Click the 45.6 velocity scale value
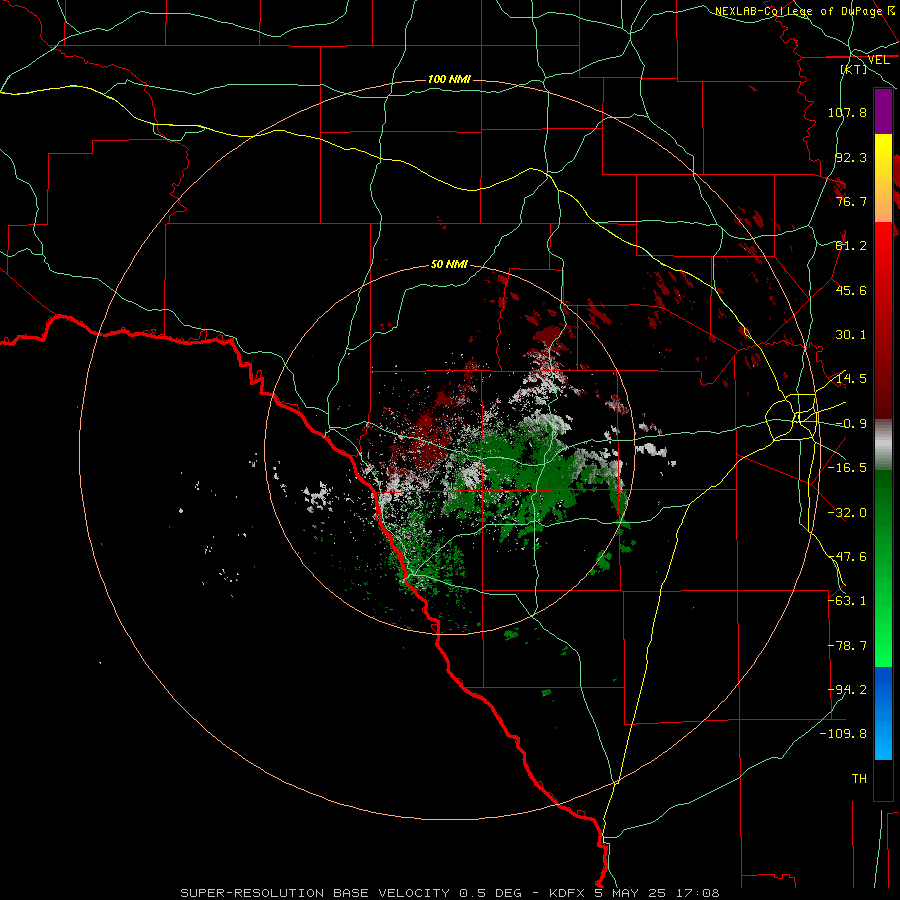The image size is (900, 900). [851, 290]
